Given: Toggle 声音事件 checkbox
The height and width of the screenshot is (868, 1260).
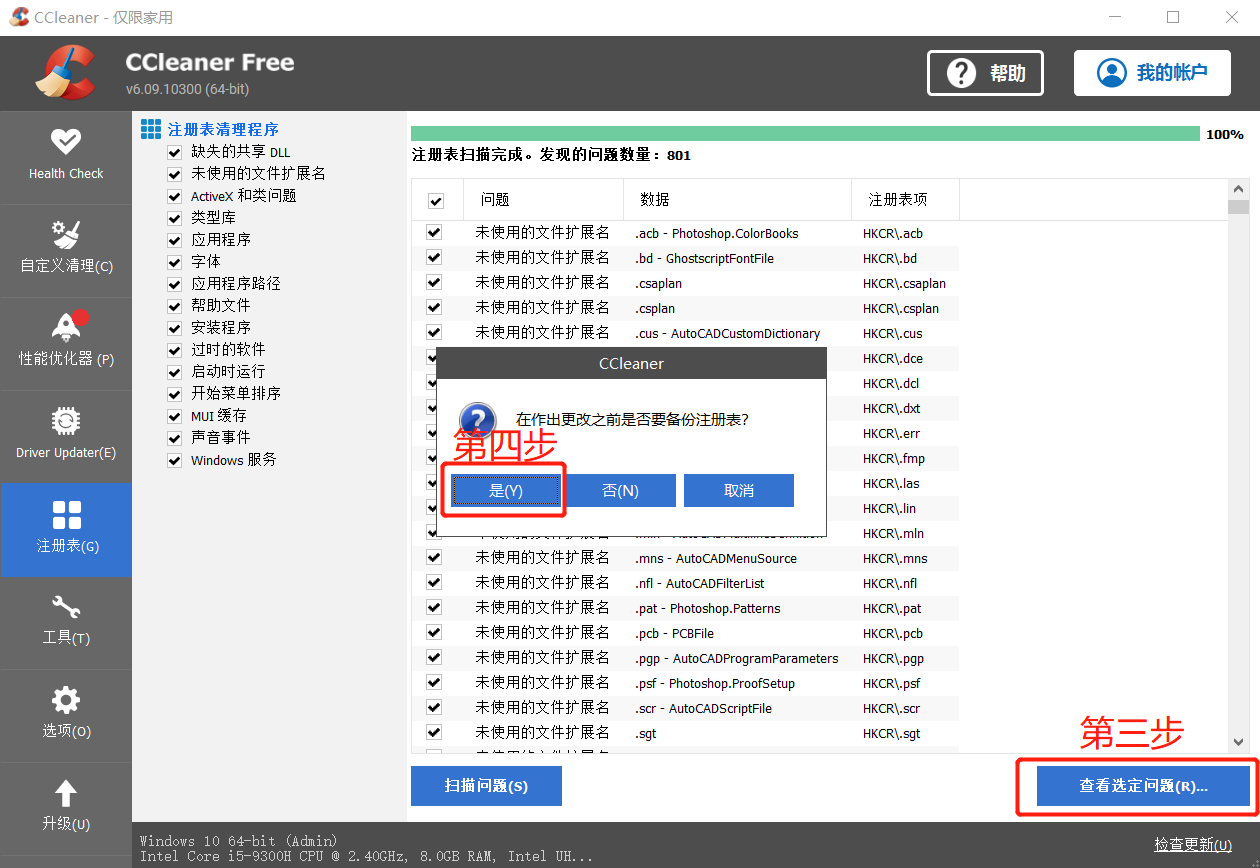Looking at the screenshot, I should [174, 438].
